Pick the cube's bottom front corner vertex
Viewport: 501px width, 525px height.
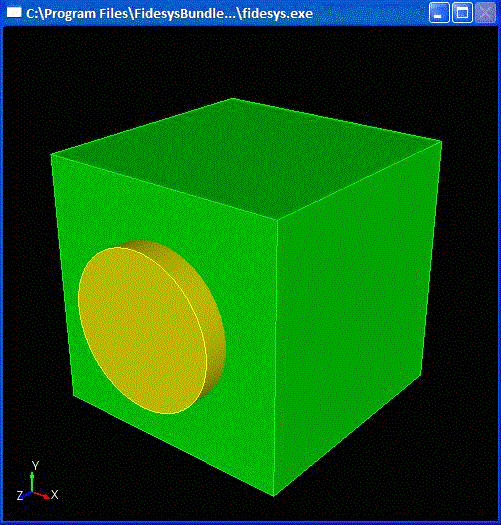[274, 496]
